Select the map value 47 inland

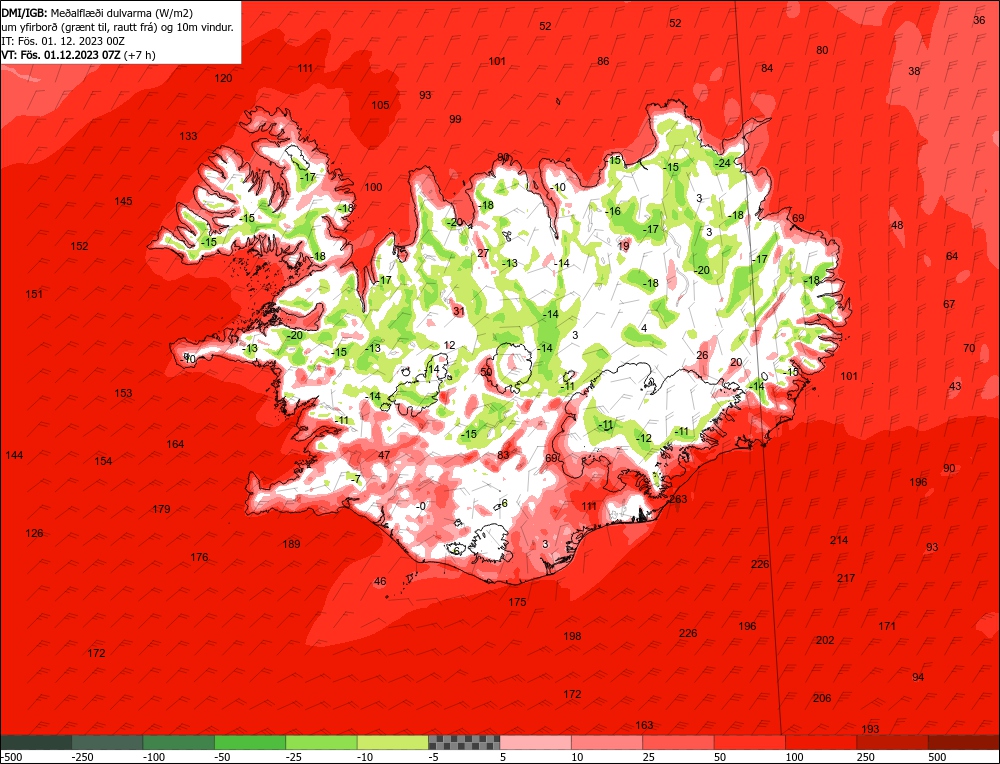[384, 455]
